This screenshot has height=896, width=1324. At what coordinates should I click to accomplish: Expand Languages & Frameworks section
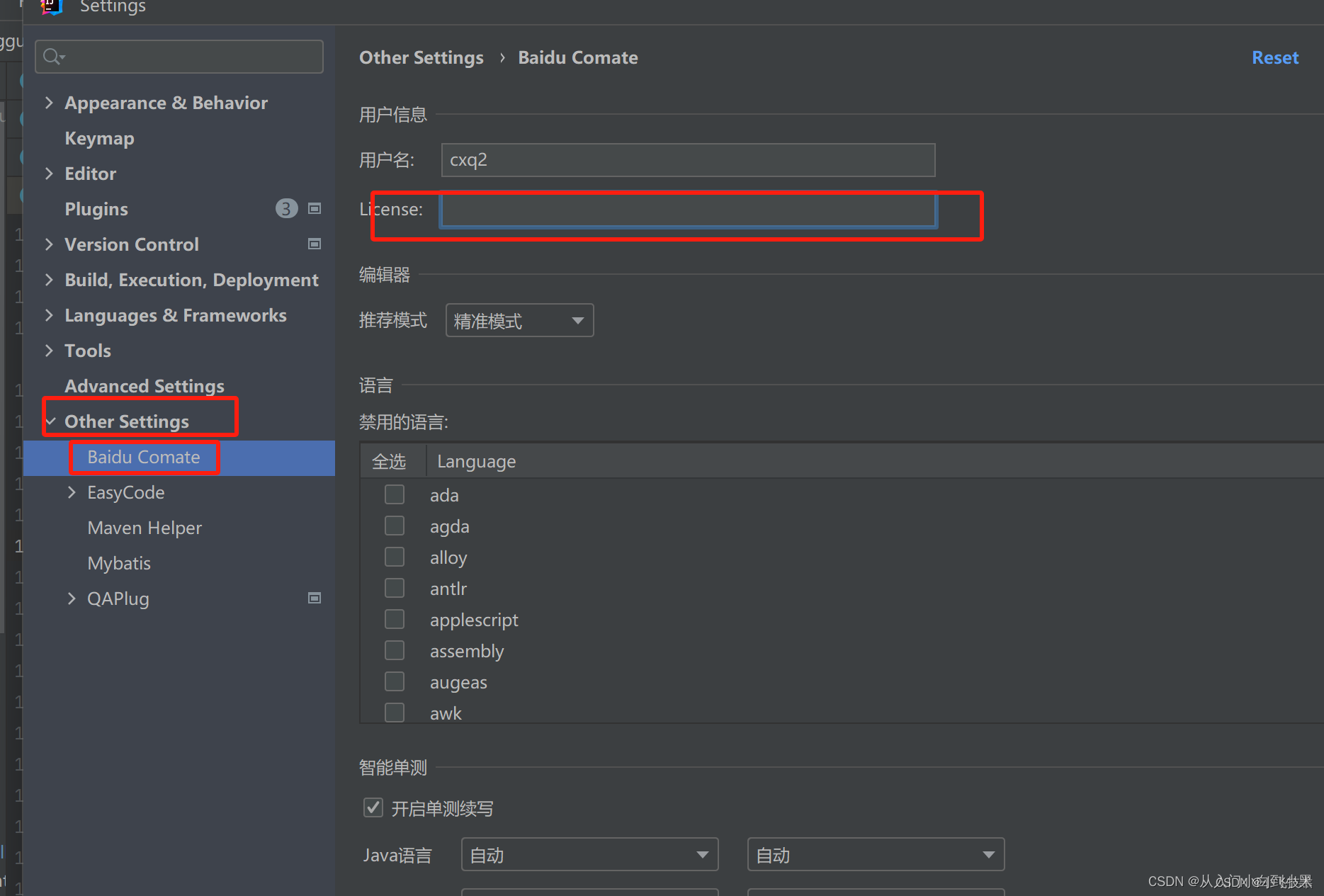[49, 315]
